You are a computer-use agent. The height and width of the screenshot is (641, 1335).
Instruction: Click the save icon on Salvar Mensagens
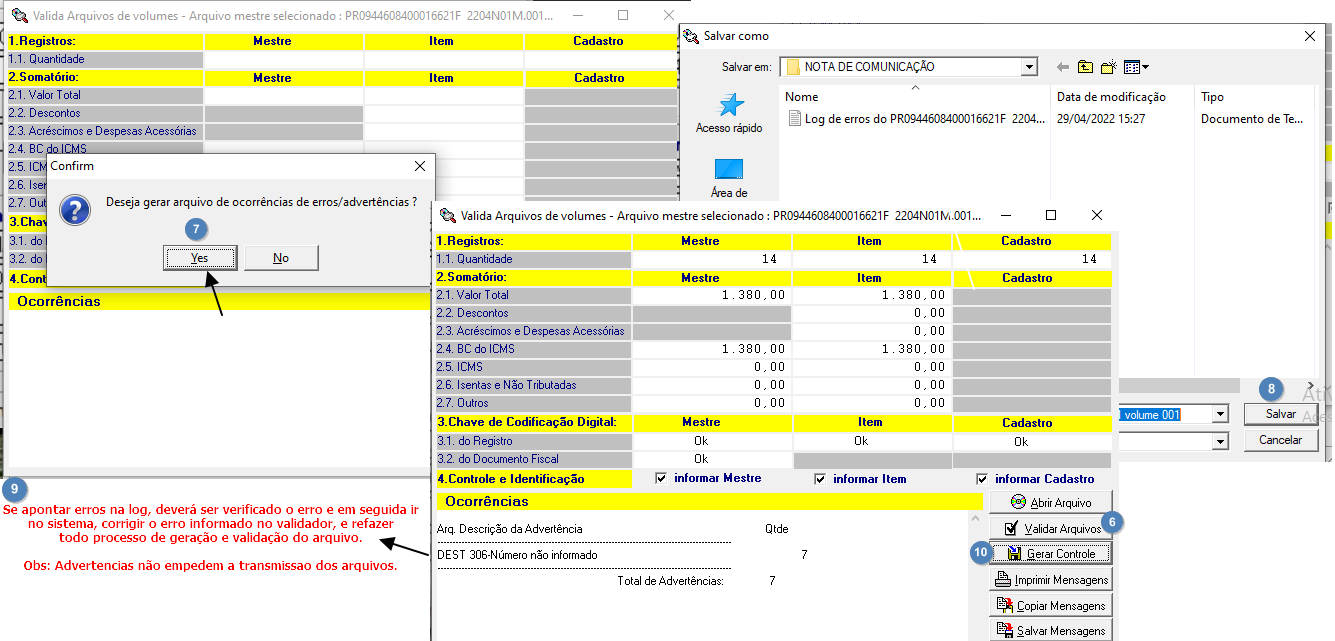(x=1004, y=631)
